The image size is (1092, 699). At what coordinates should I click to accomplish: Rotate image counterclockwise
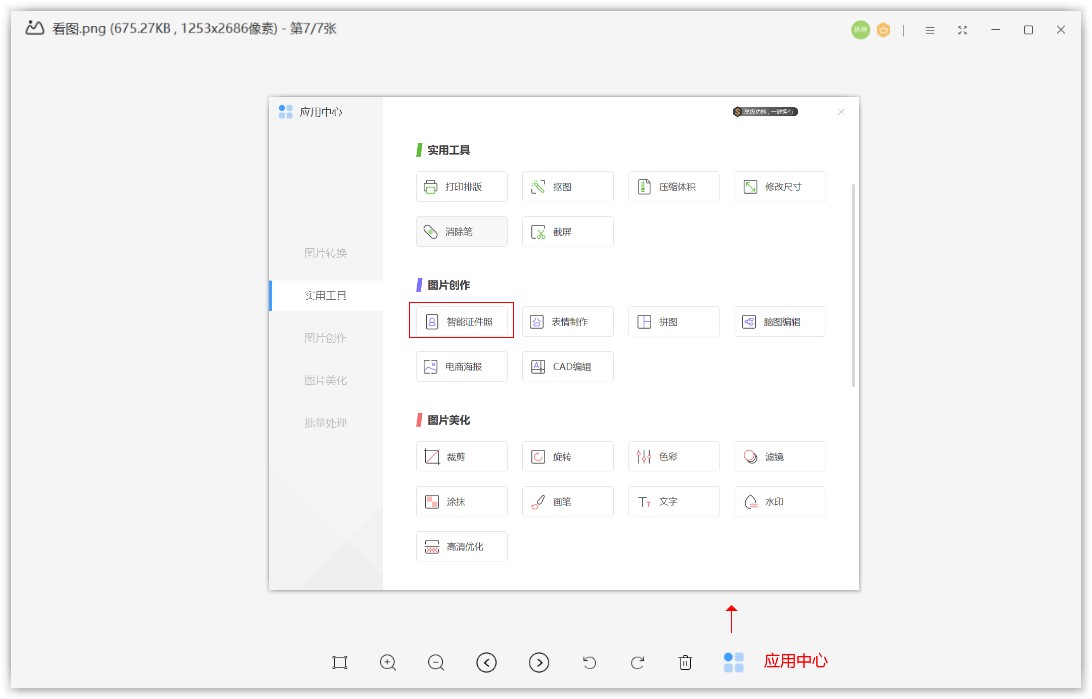pos(589,662)
